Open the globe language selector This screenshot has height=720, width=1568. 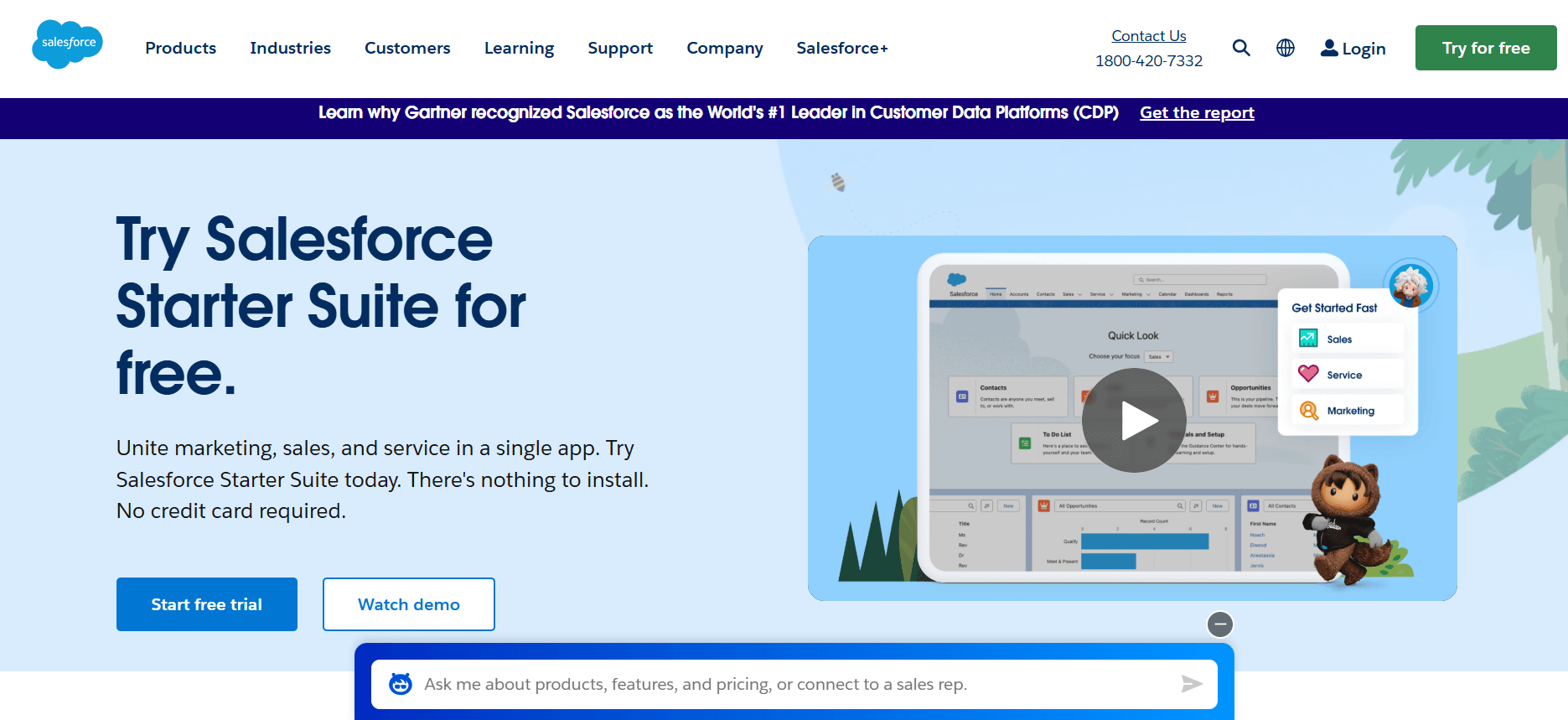click(1286, 48)
